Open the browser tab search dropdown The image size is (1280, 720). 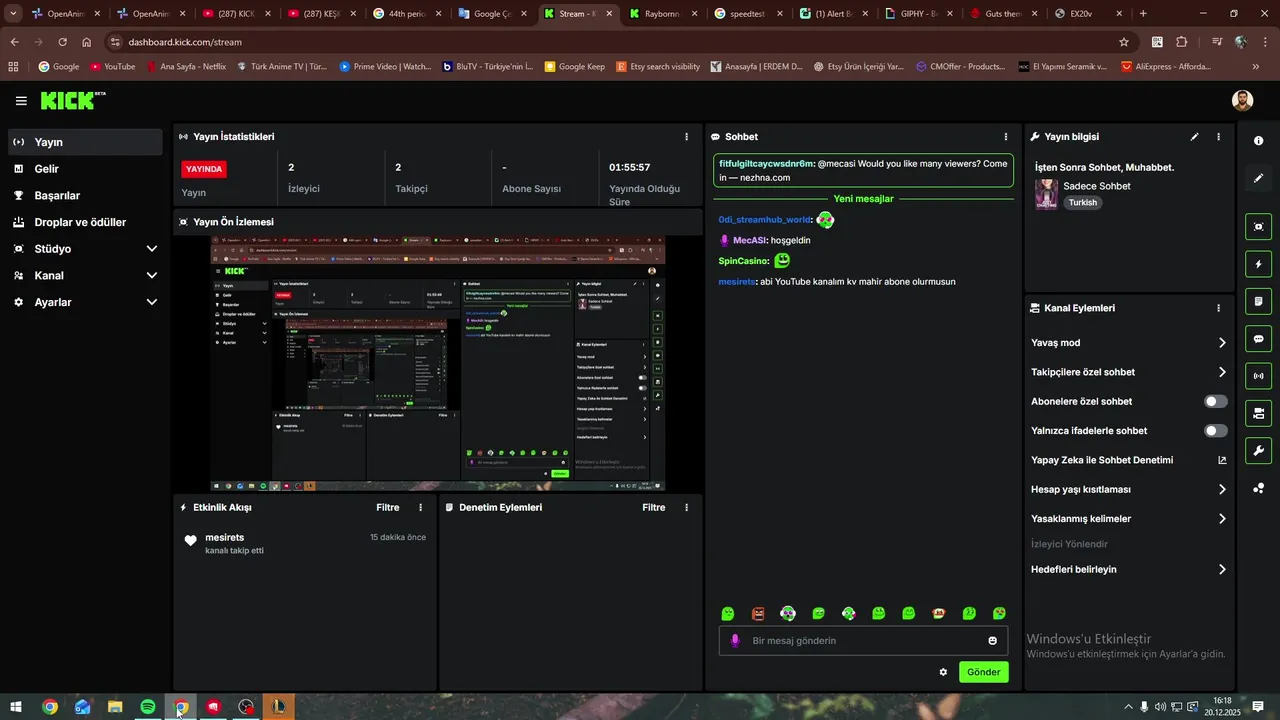point(14,14)
